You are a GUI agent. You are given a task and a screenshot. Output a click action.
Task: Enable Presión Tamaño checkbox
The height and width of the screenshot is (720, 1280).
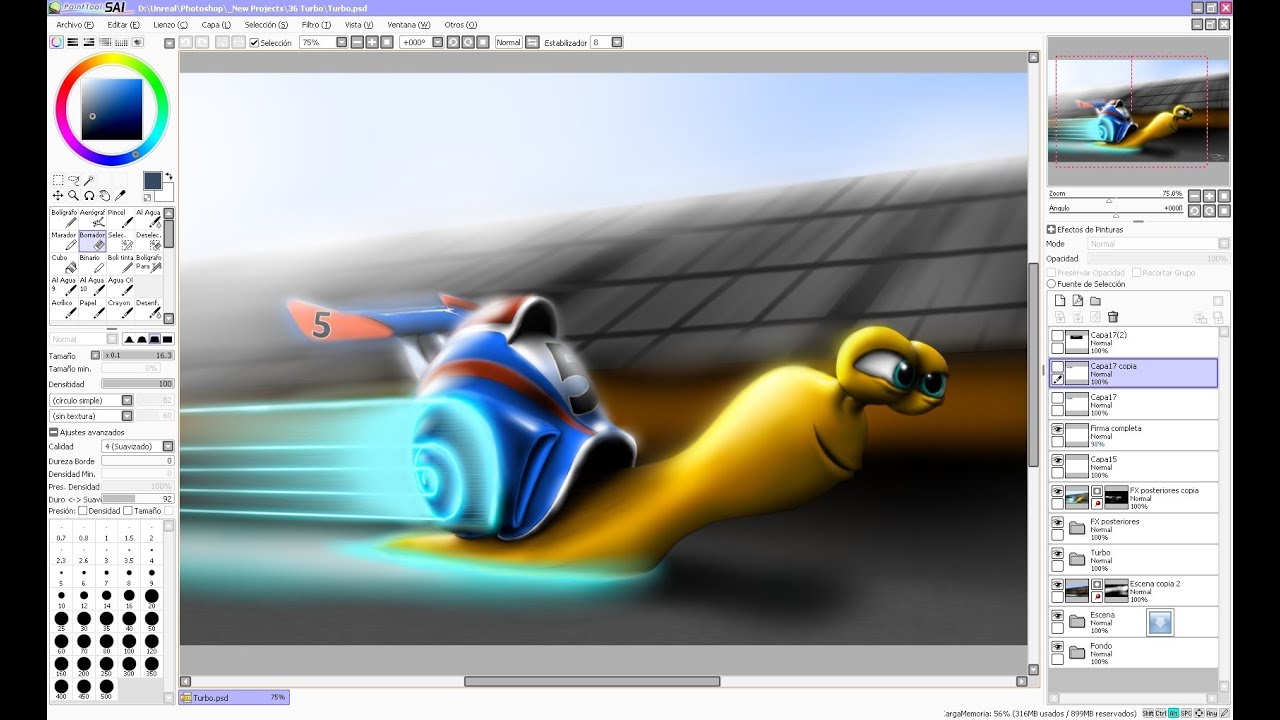tap(129, 510)
